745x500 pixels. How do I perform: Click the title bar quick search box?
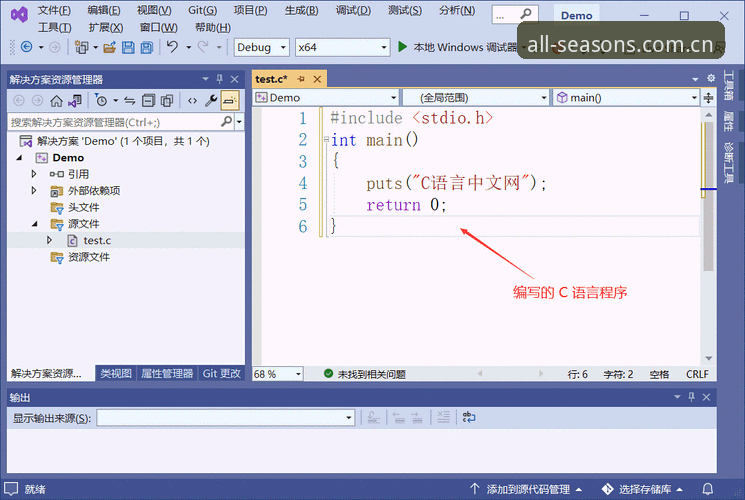[x=515, y=16]
